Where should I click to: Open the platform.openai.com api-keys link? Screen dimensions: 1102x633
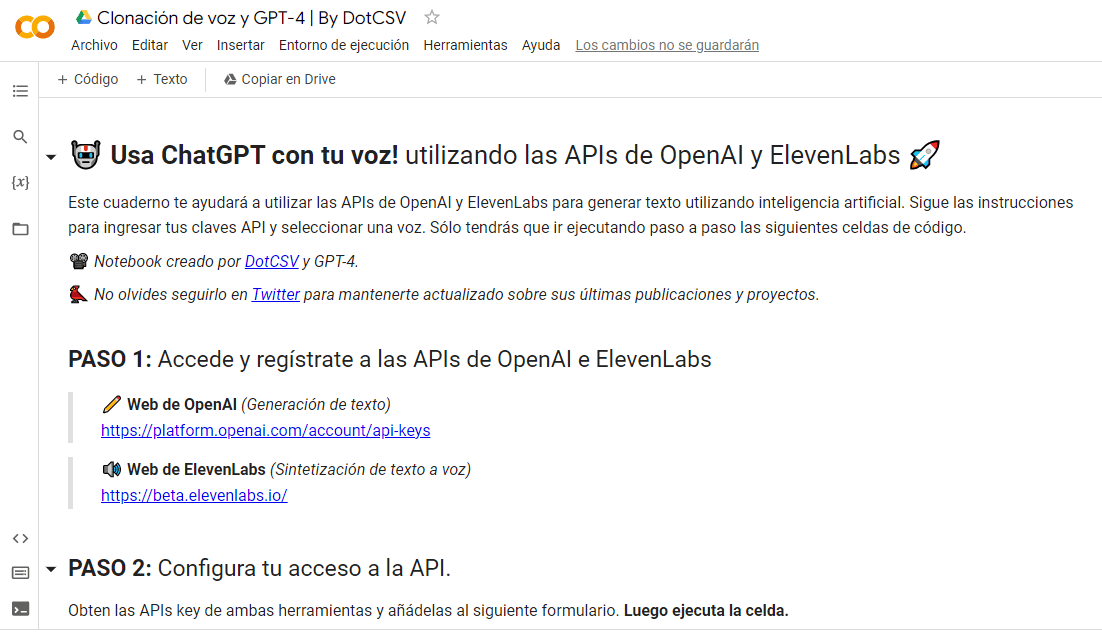(266, 430)
